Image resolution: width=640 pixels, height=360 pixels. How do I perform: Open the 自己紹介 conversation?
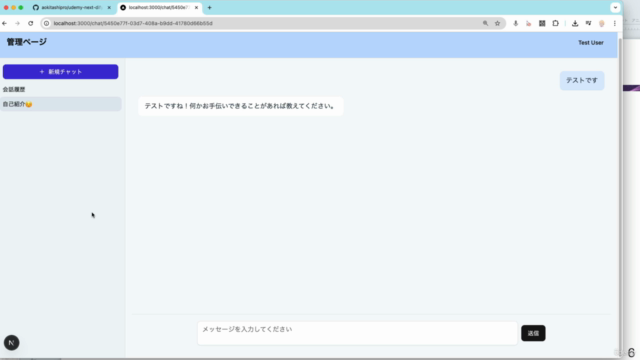[x=61, y=104]
